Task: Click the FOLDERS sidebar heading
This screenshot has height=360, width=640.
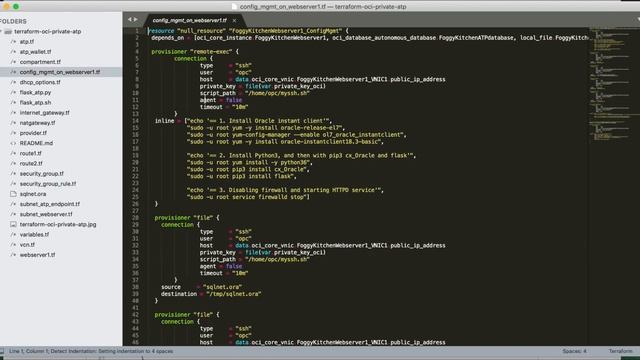Action: pos(13,21)
